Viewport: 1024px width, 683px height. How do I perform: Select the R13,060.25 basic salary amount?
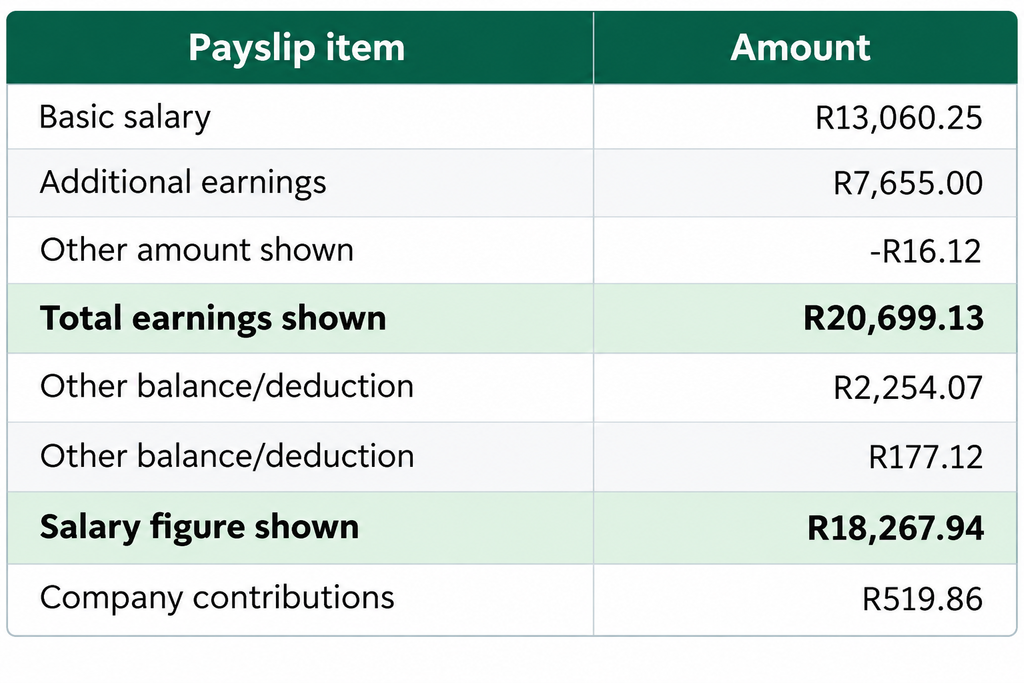pyautogui.click(x=899, y=118)
